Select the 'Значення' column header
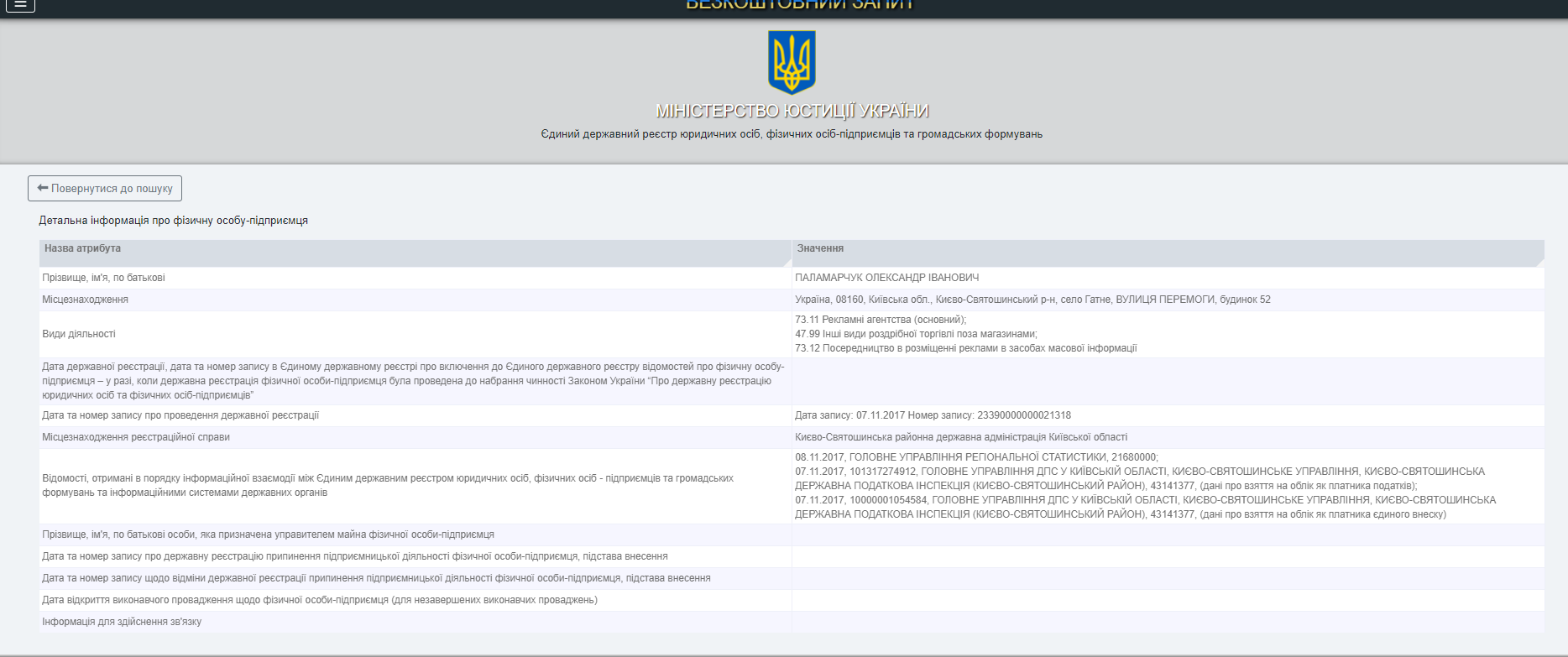 [820, 249]
